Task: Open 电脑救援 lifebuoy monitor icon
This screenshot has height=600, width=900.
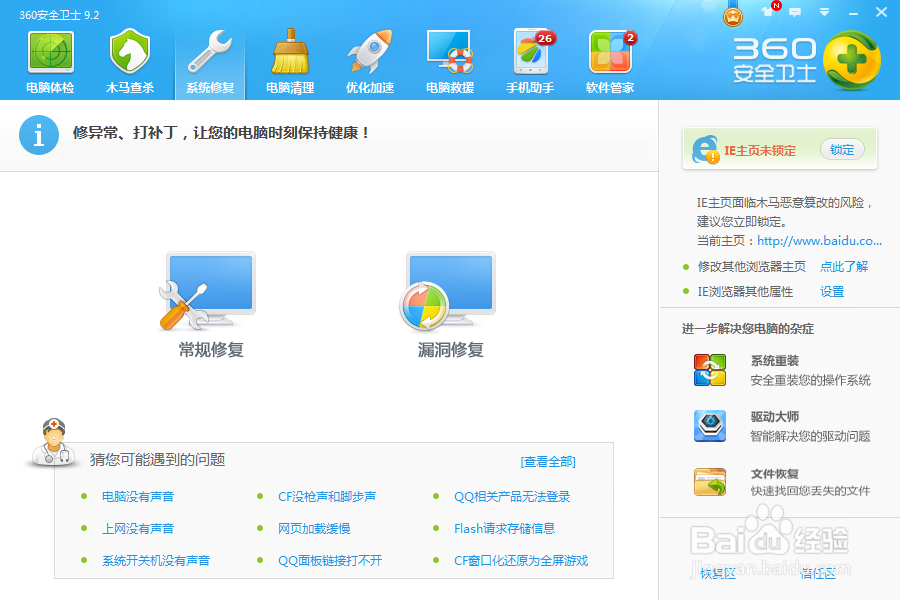Action: coord(450,52)
